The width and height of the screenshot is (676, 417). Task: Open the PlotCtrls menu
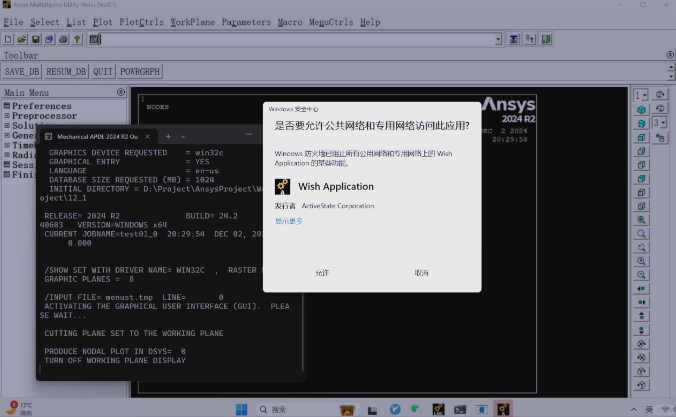coord(141,22)
